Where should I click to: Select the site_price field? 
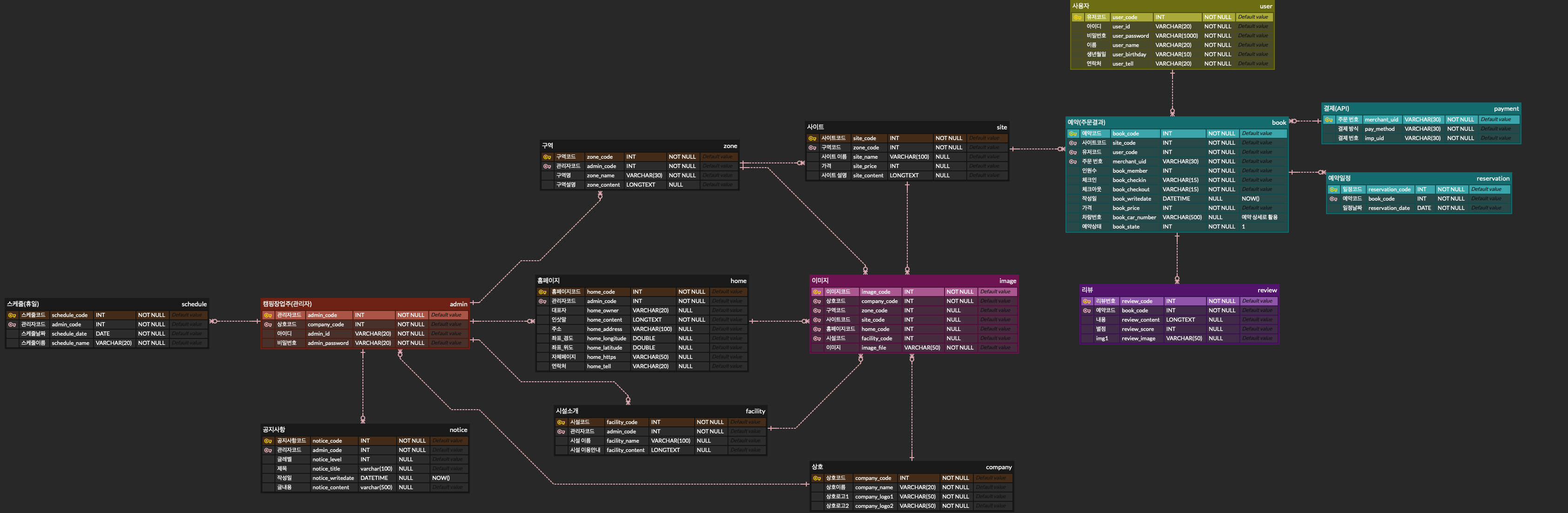(864, 166)
